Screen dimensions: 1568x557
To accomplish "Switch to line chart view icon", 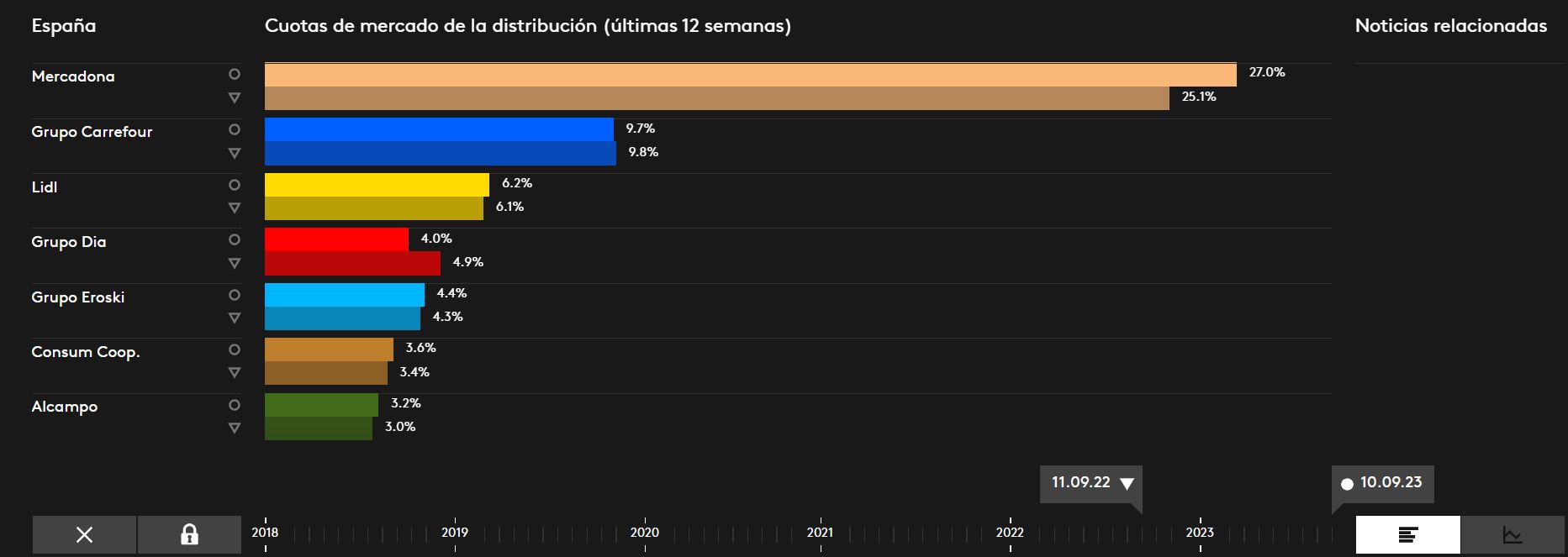I will click(x=1512, y=534).
